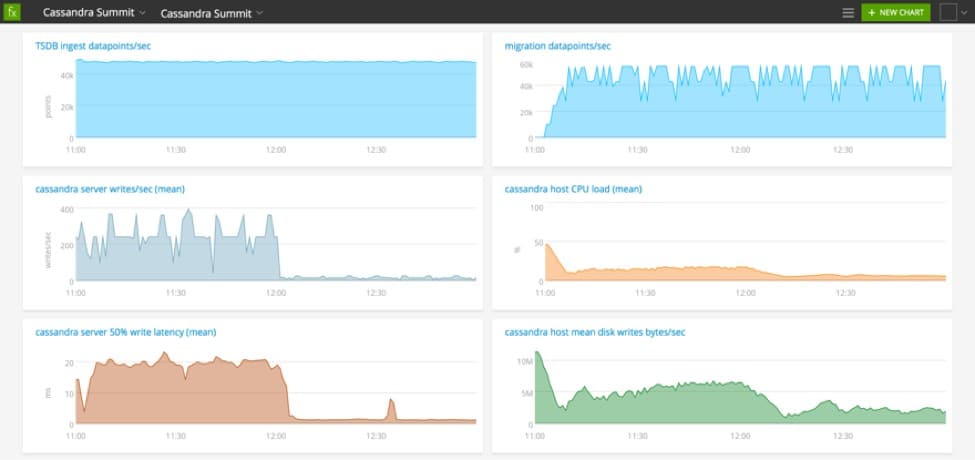Open the hamburger menu icon
Image resolution: width=975 pixels, height=460 pixels.
point(848,12)
